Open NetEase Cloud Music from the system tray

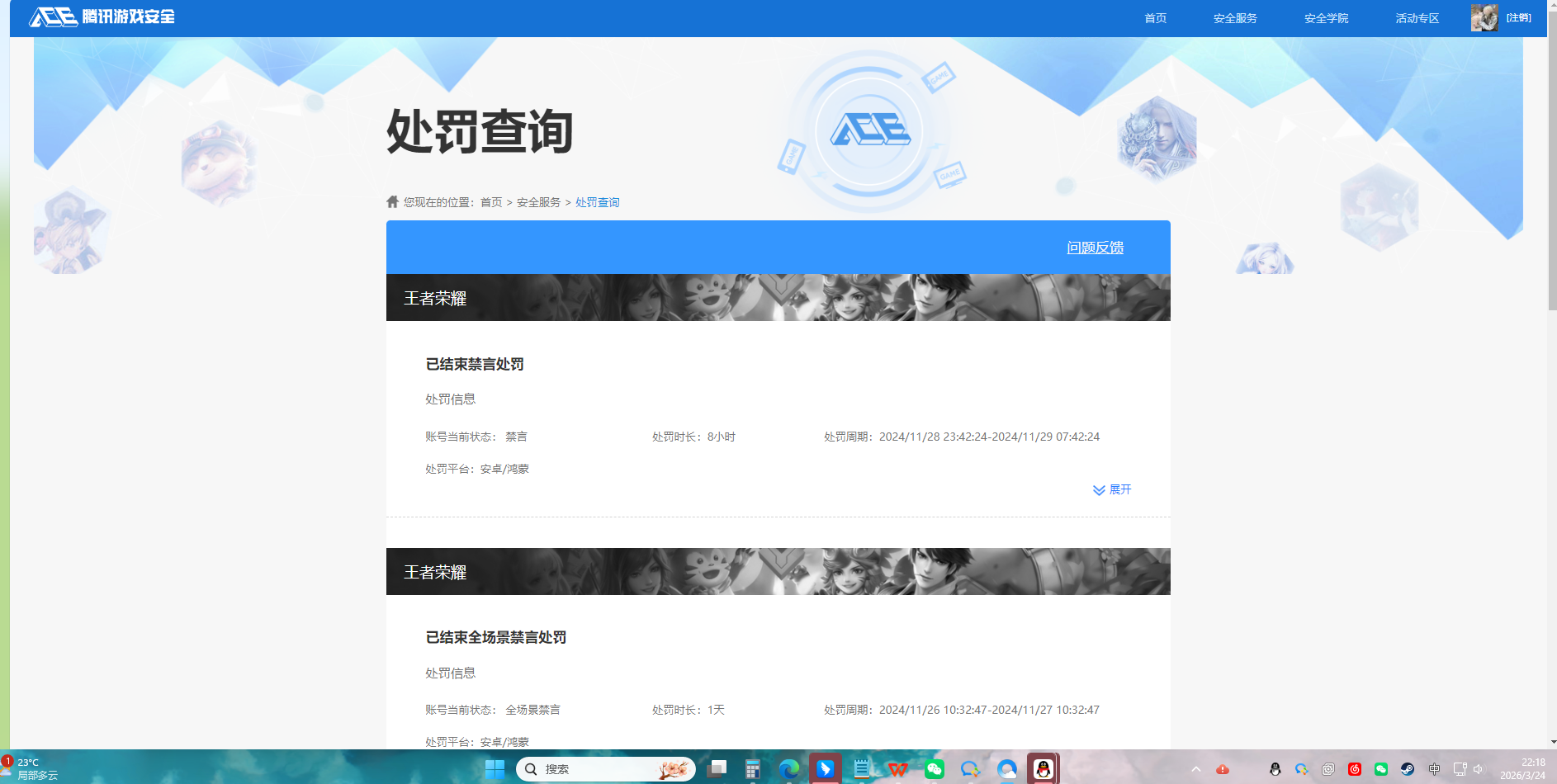pyautogui.click(x=1356, y=769)
